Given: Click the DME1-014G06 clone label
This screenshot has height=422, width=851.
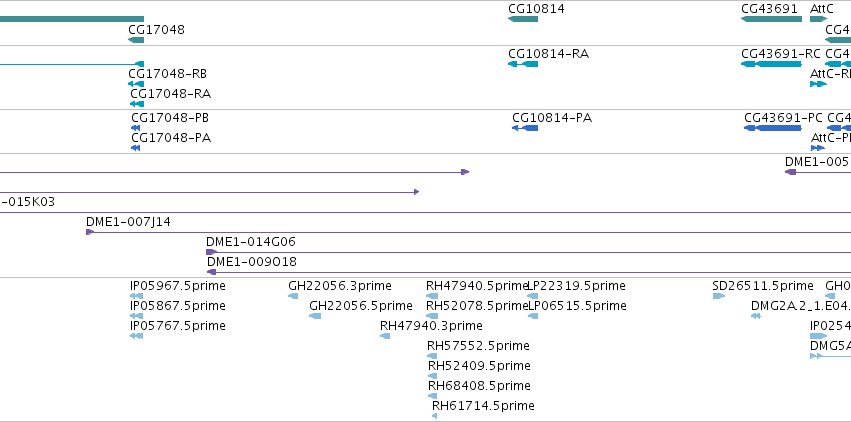Looking at the screenshot, I should [251, 242].
